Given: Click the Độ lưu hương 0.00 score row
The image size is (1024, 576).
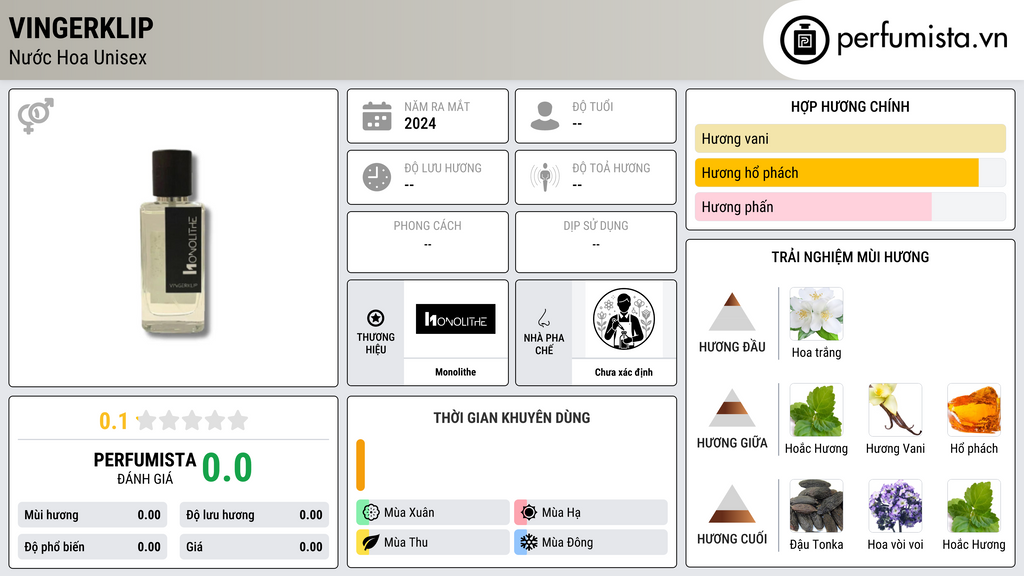Looking at the screenshot, I should click(254, 515).
